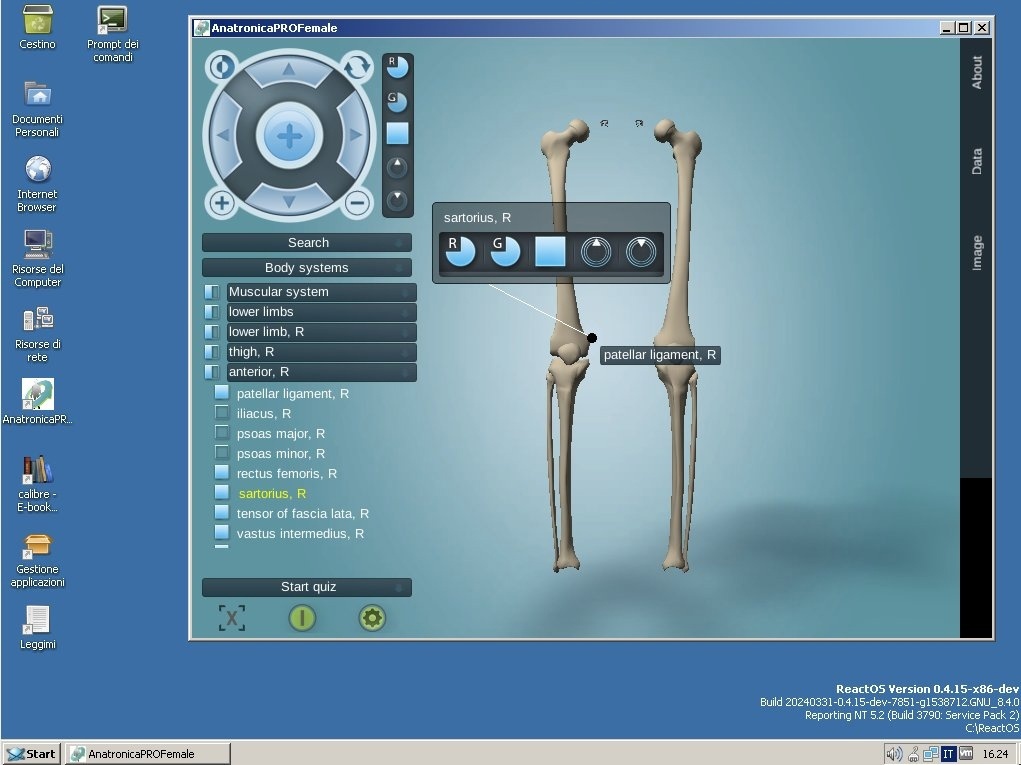The height and width of the screenshot is (765, 1021).
Task: Select psoas major, R in the list
Action: (281, 434)
